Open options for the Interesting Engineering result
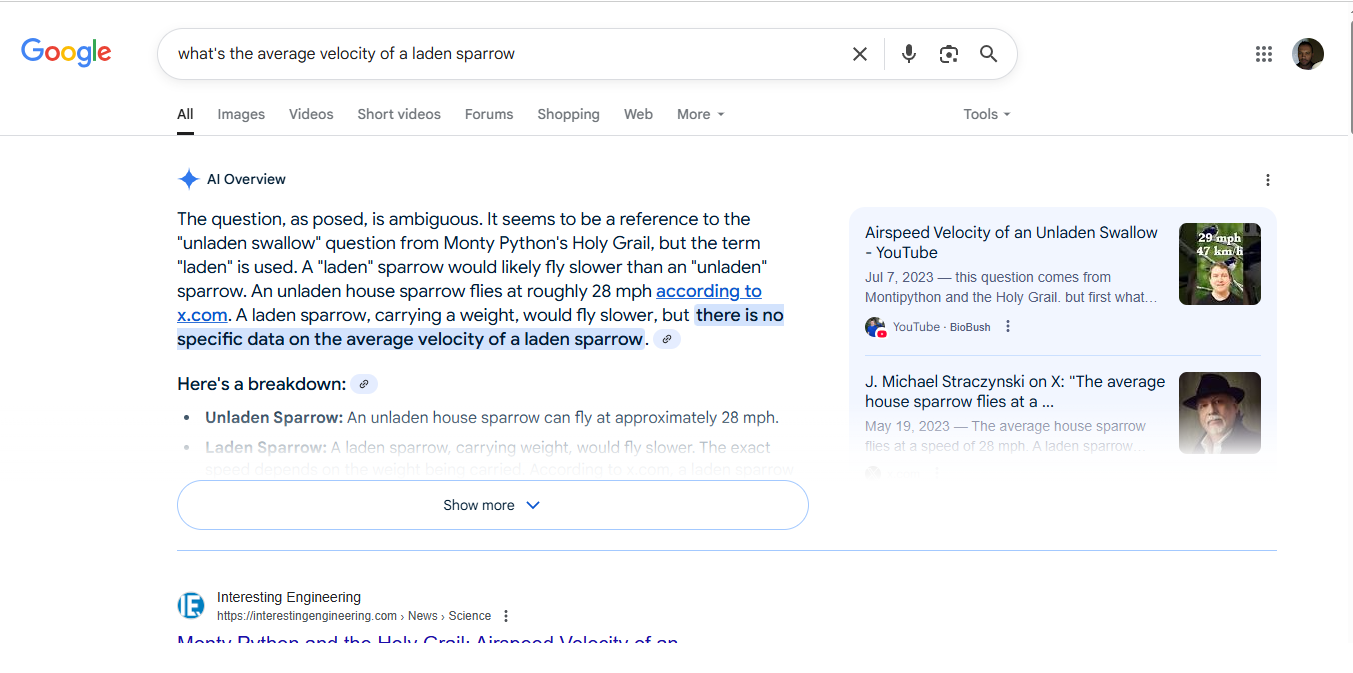Viewport: 1353px width, 673px height. click(x=505, y=615)
